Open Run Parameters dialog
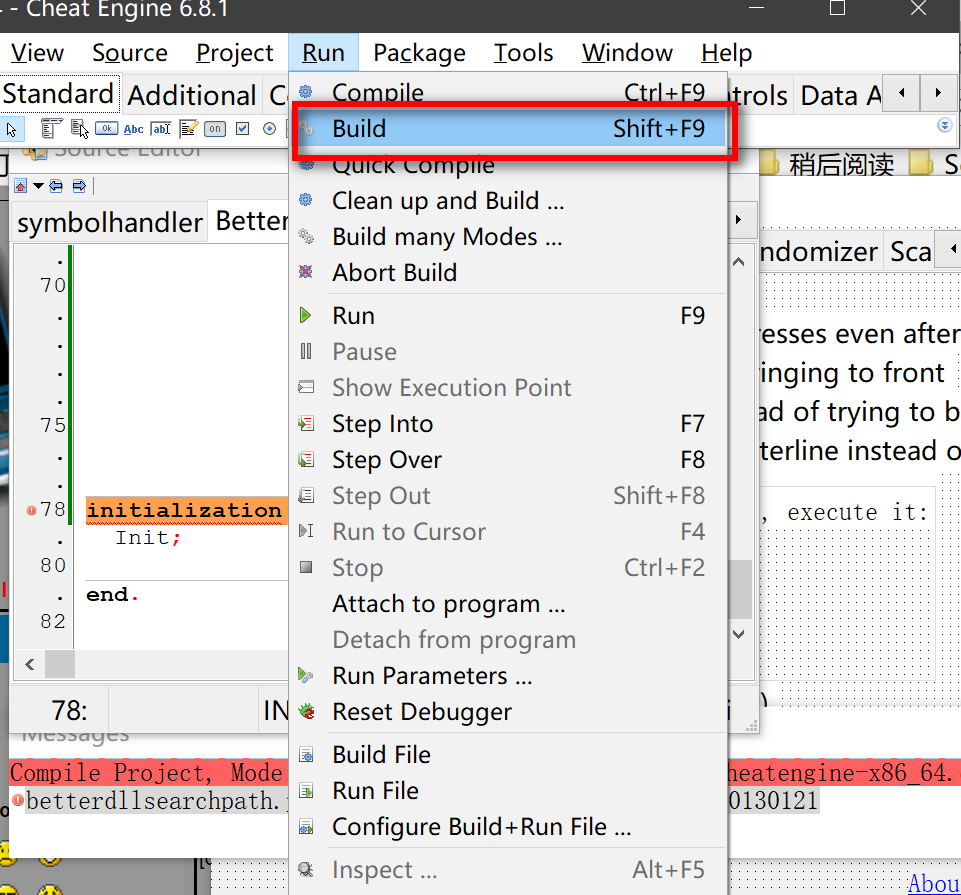 509,676
